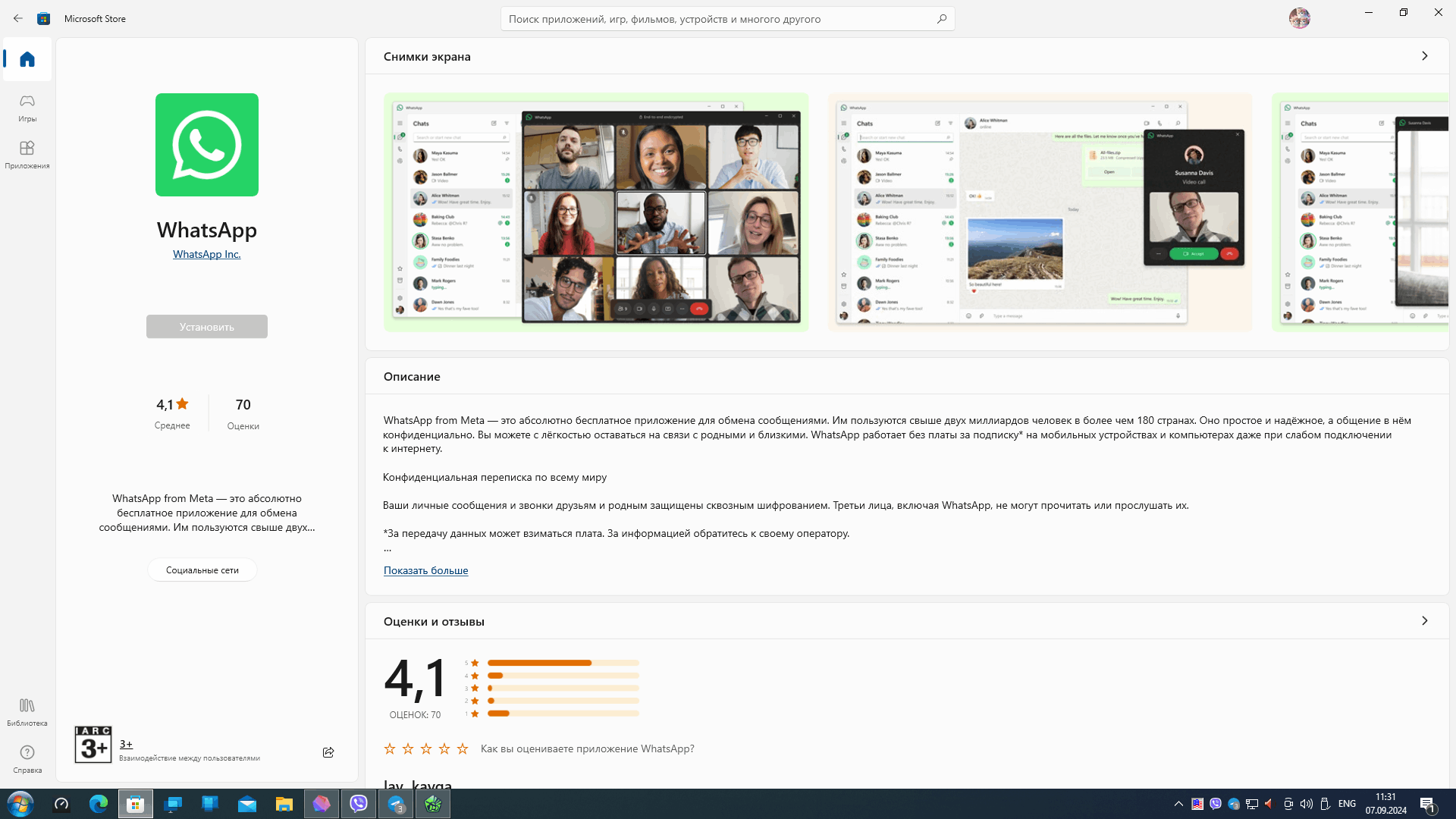Switch the ENG input language

pyautogui.click(x=1348, y=804)
